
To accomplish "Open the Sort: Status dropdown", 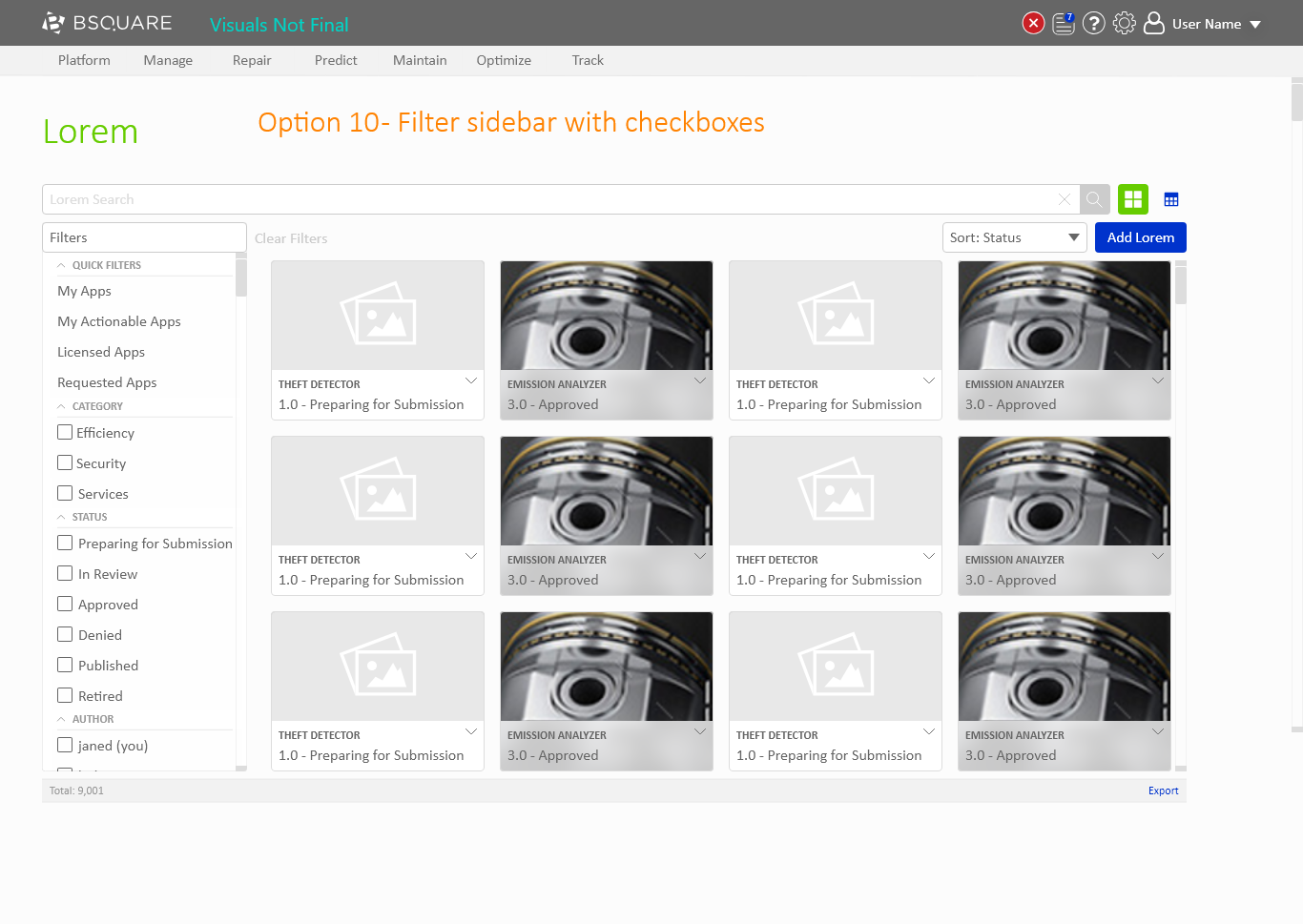I will click(1014, 237).
